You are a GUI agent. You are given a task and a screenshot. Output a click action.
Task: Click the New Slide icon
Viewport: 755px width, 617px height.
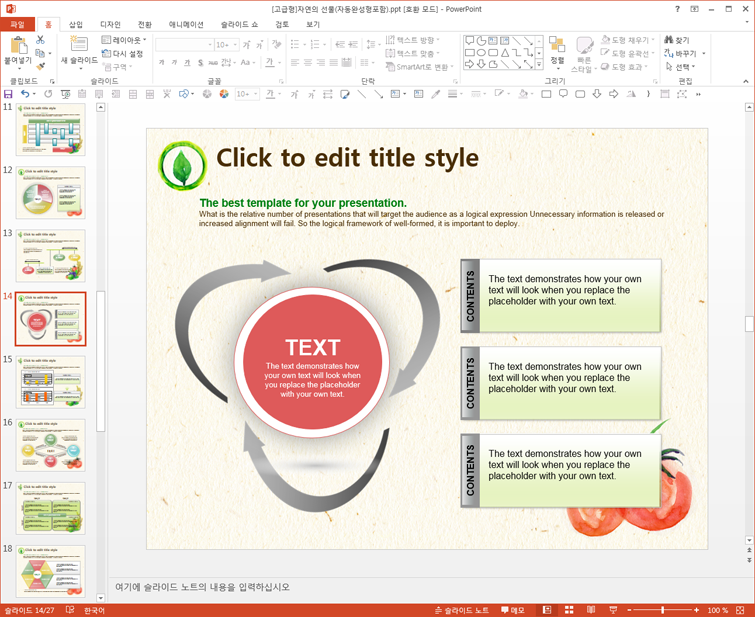click(79, 44)
